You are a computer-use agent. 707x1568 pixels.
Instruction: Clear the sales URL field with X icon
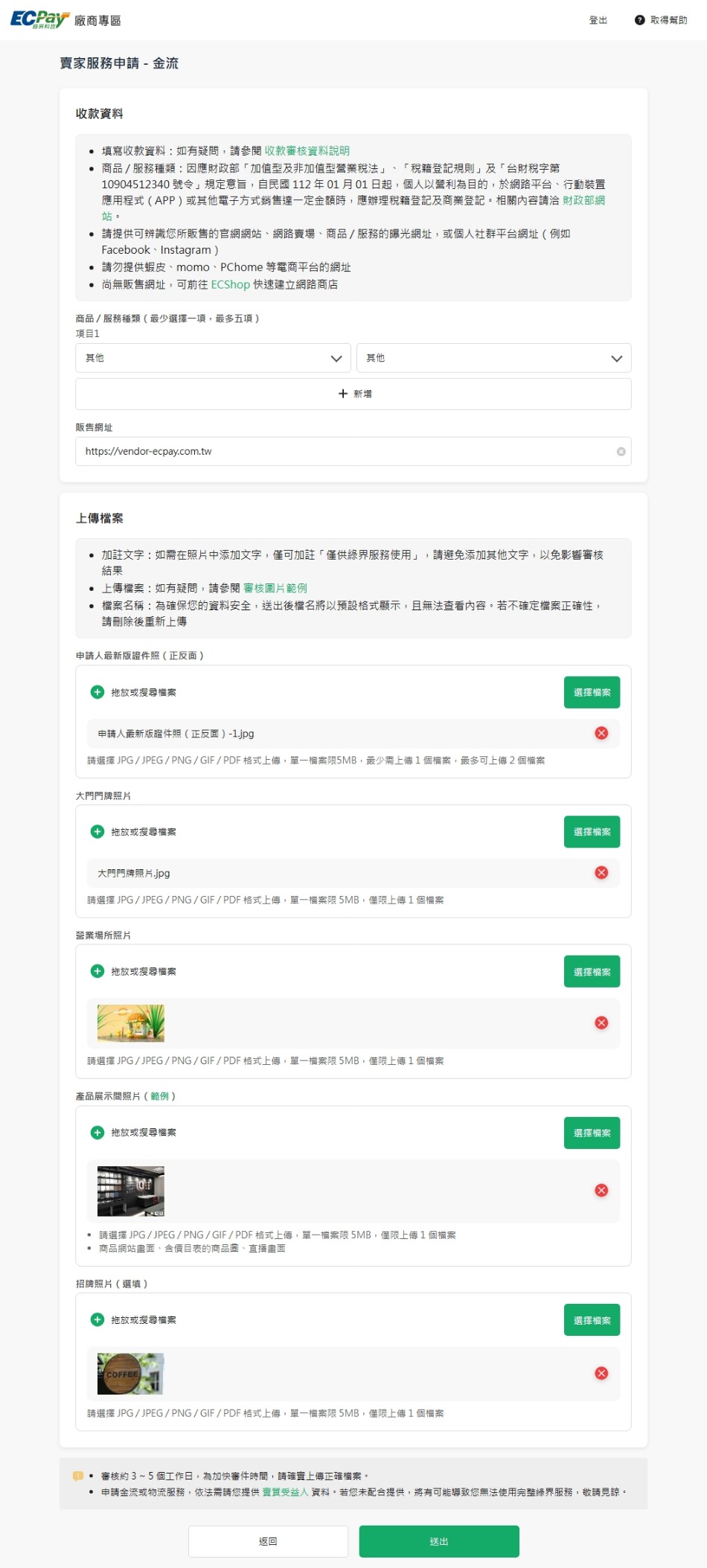[x=621, y=452]
